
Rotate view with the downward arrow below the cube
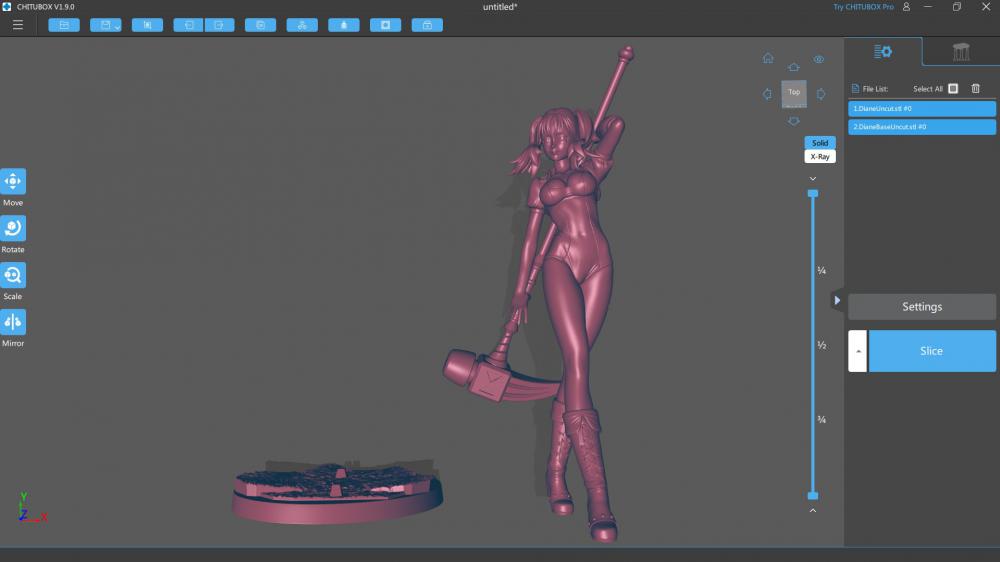[793, 121]
